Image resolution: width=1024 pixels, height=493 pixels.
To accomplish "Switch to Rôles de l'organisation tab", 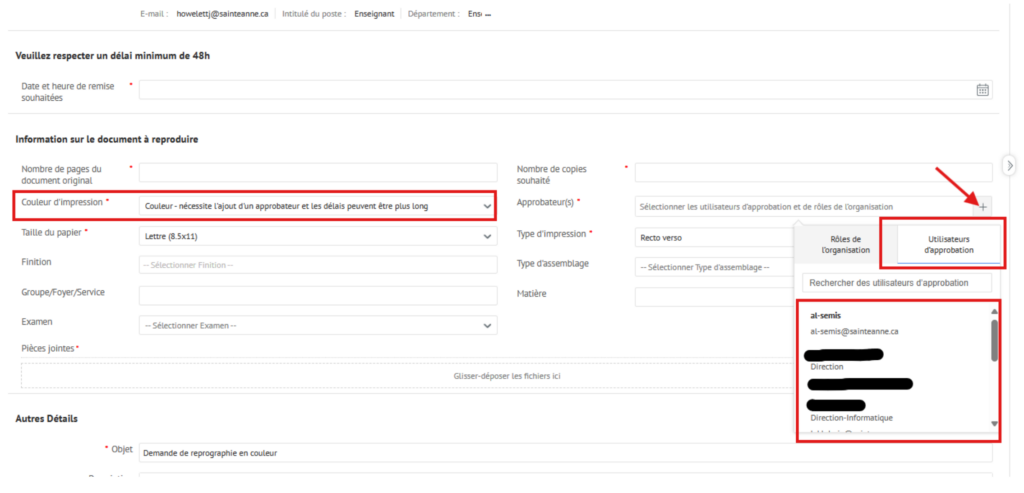I will (845, 244).
